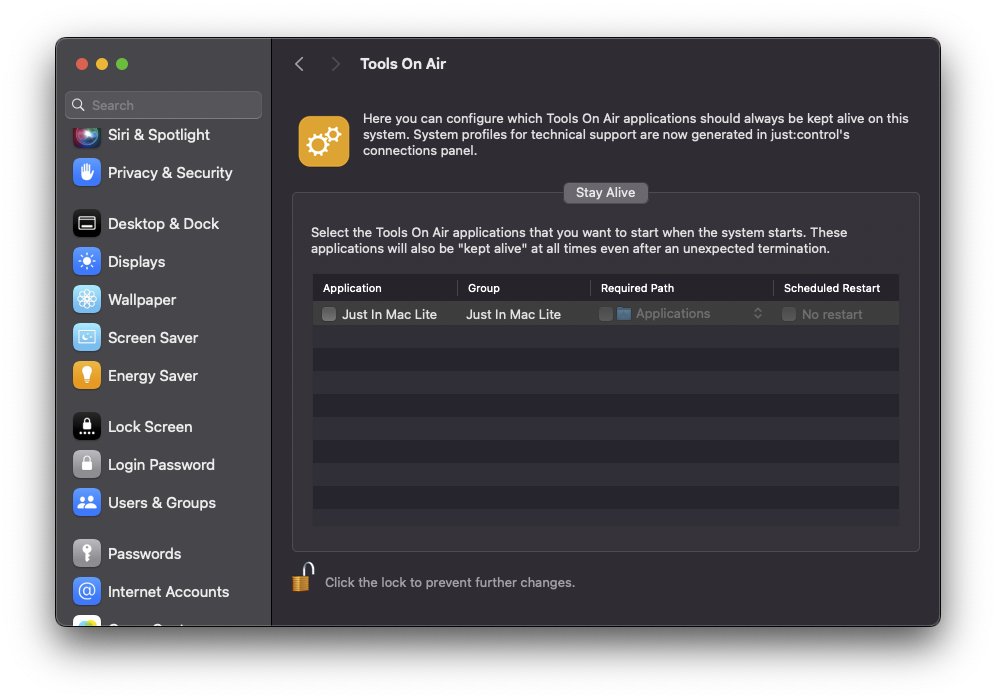Open Users & Groups settings label
Screen dimensions: 996x700
[162, 503]
